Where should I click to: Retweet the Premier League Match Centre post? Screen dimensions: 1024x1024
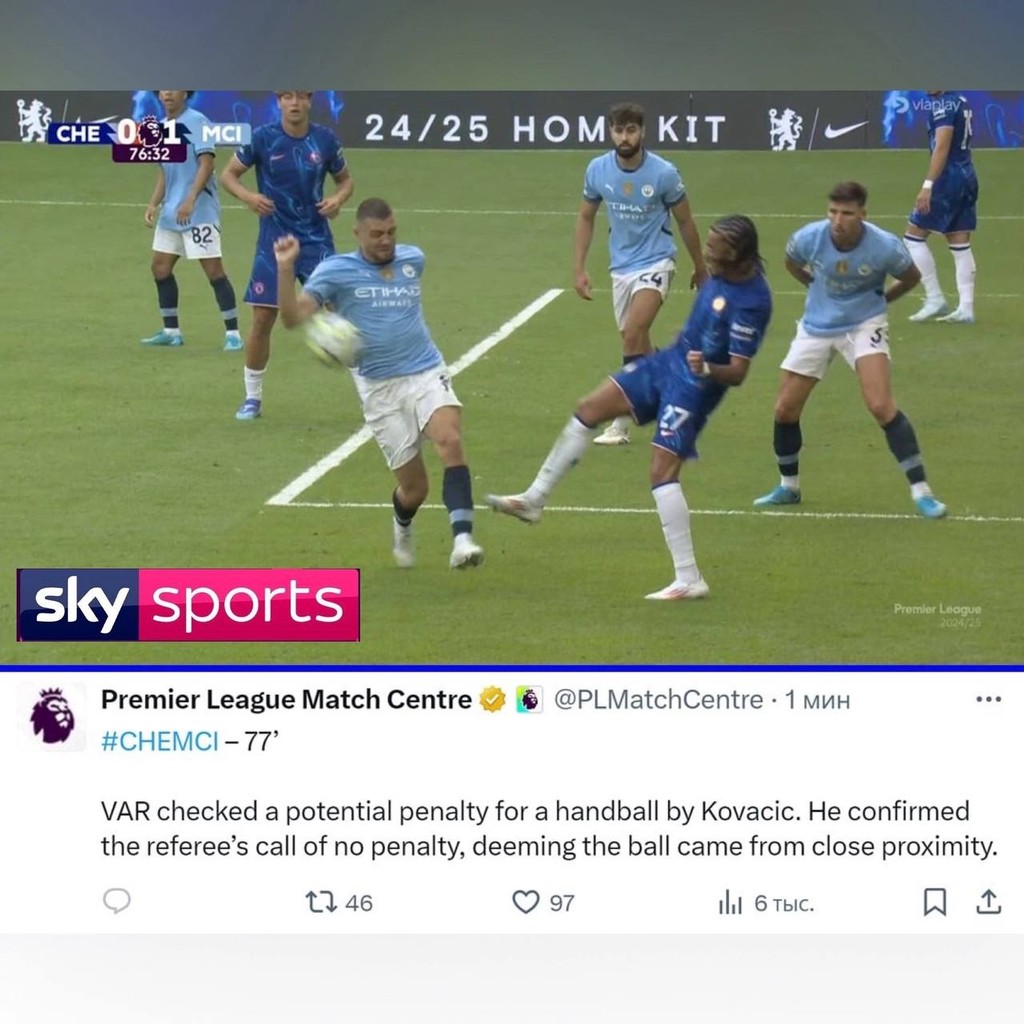pos(321,902)
